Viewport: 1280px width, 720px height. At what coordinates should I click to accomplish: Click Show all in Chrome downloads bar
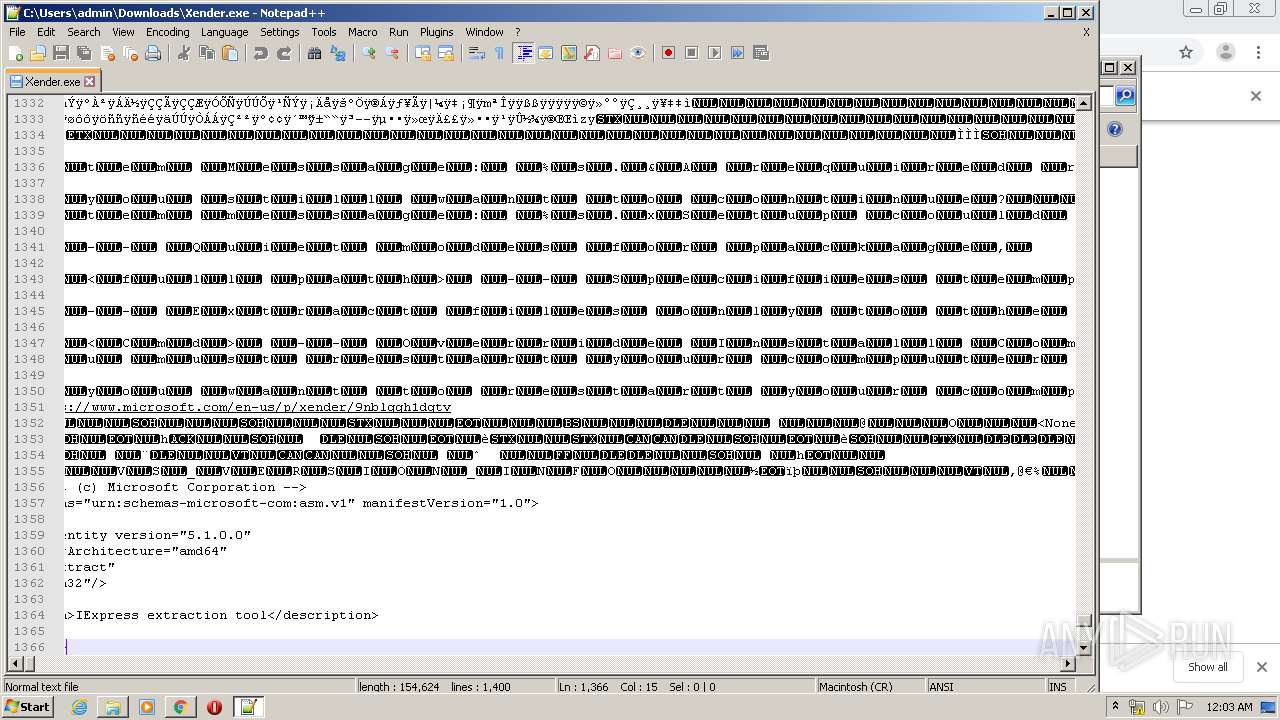pos(1207,667)
